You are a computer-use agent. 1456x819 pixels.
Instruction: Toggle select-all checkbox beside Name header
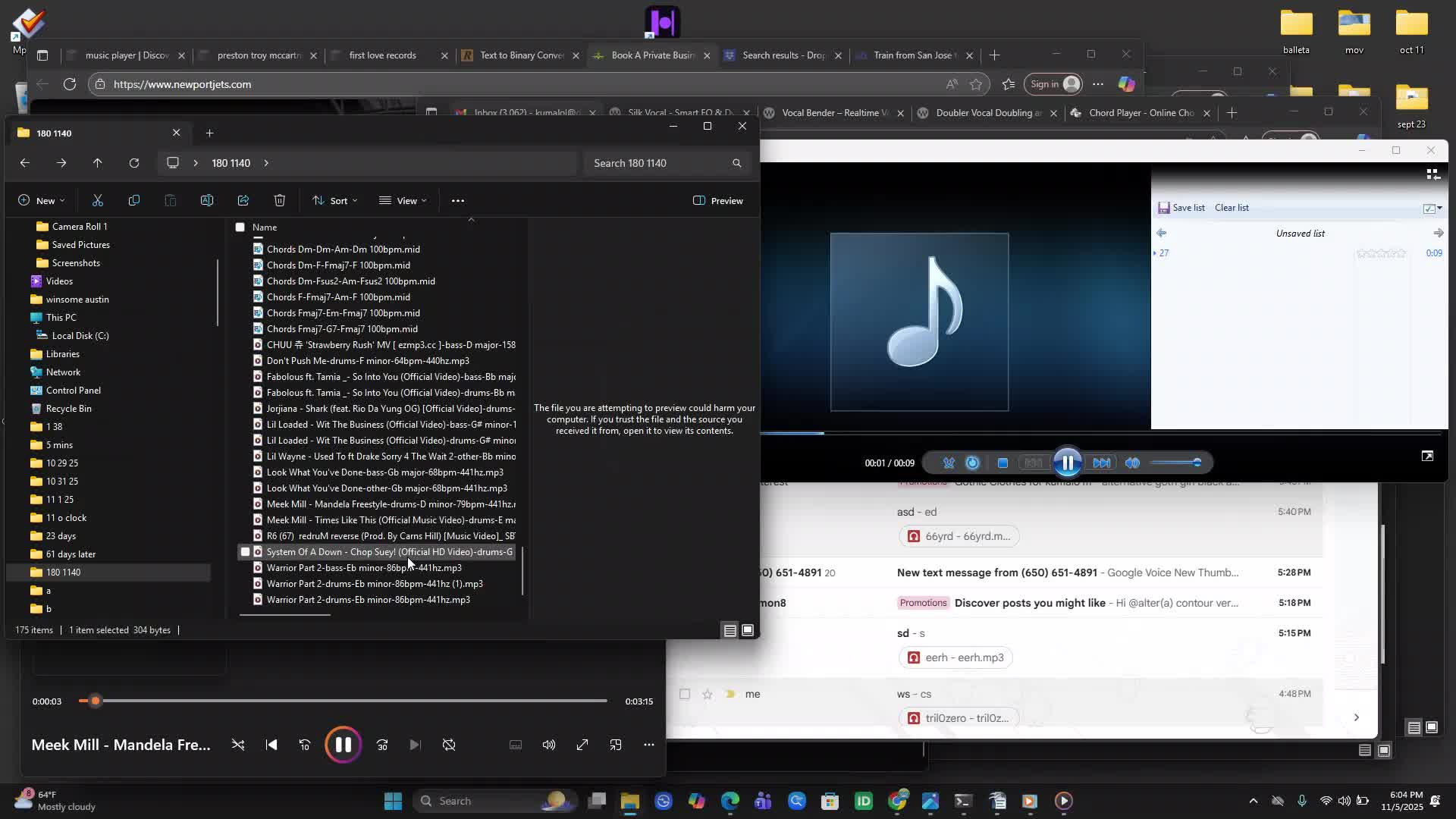click(240, 227)
